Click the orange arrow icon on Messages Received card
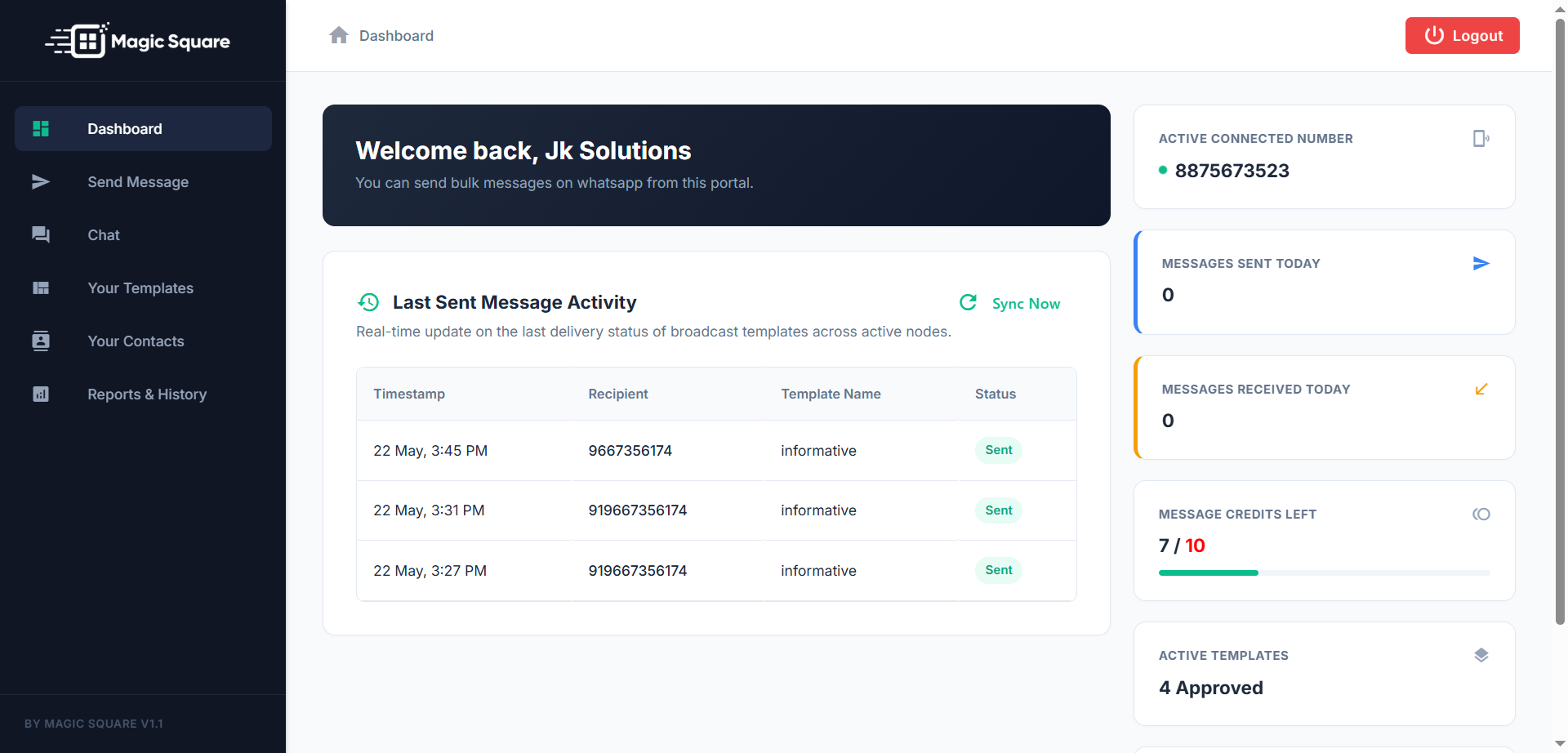 (1481, 389)
